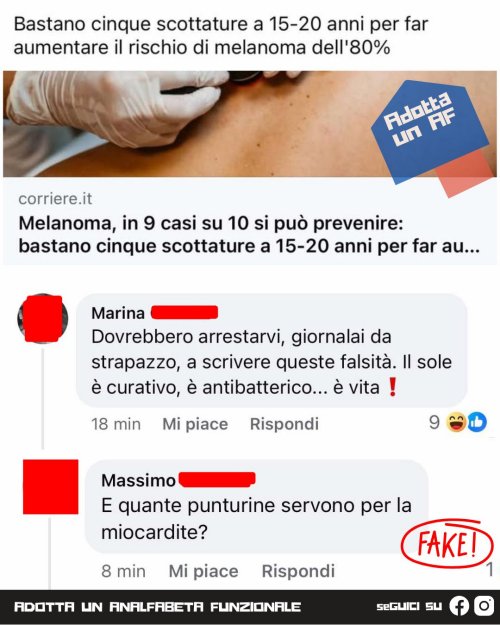Like Massimo's reply with Mi piace

pyautogui.click(x=203, y=571)
